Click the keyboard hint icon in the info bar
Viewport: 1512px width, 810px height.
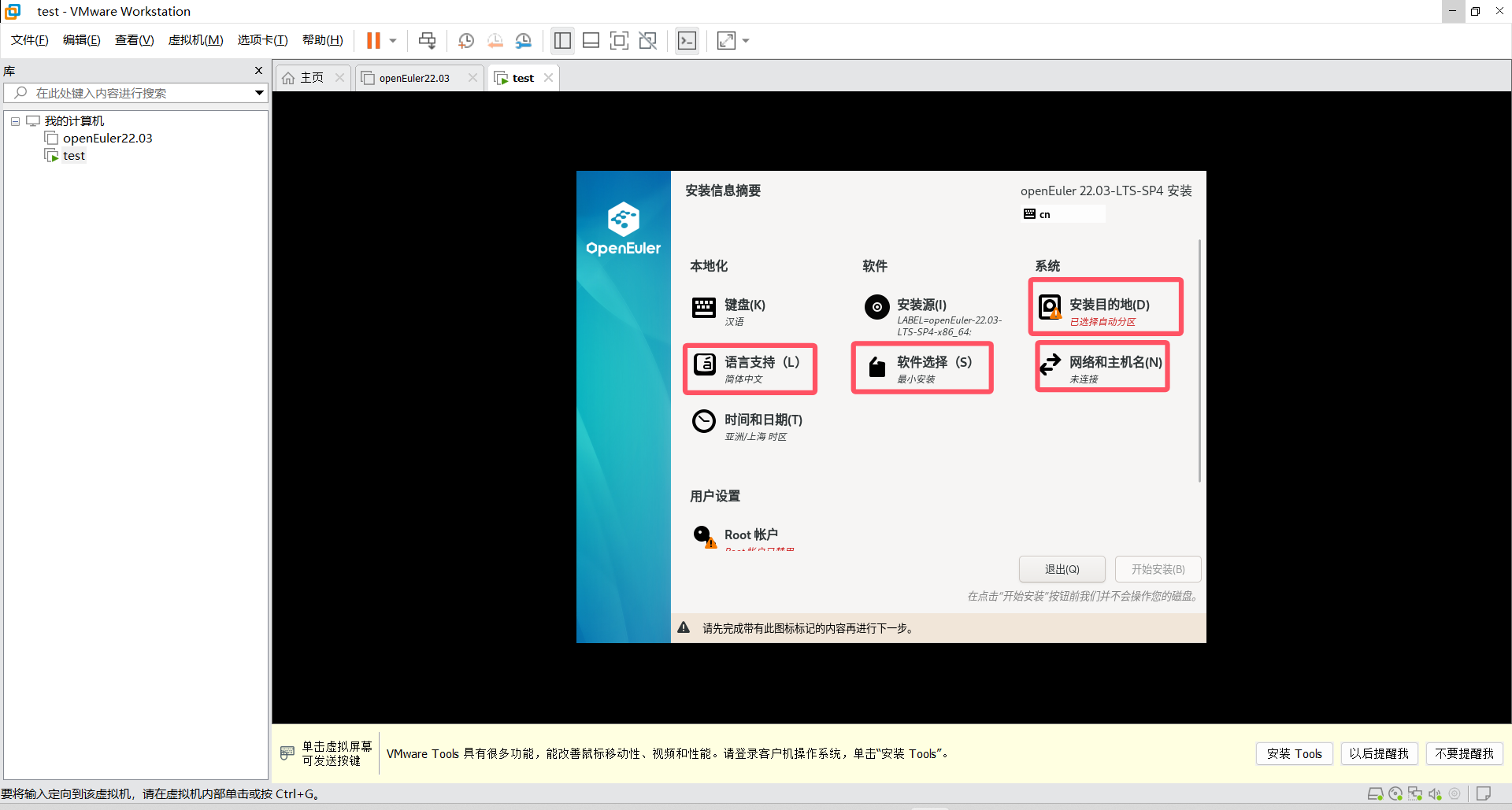point(287,753)
